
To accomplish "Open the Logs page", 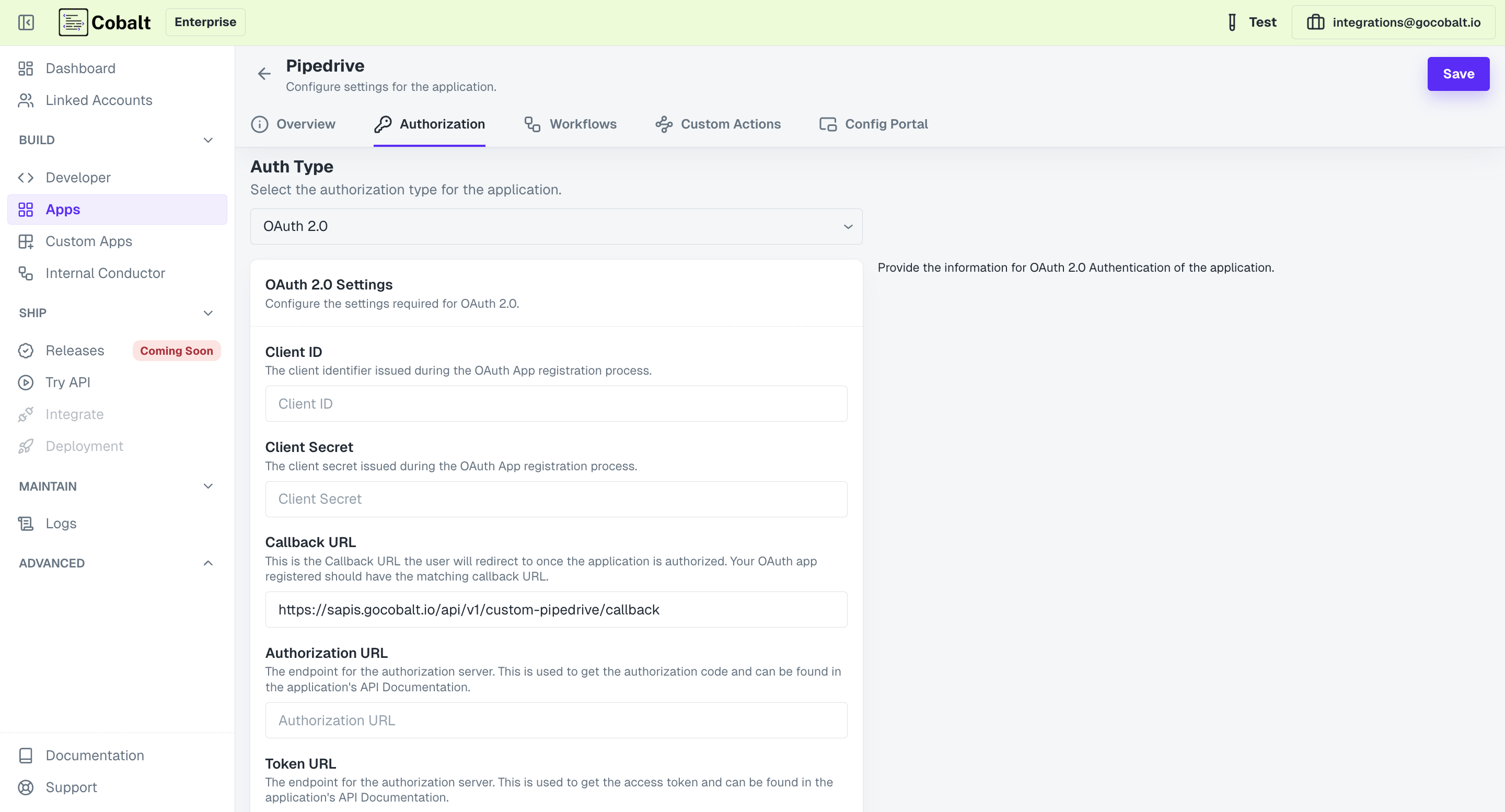I will [x=61, y=524].
